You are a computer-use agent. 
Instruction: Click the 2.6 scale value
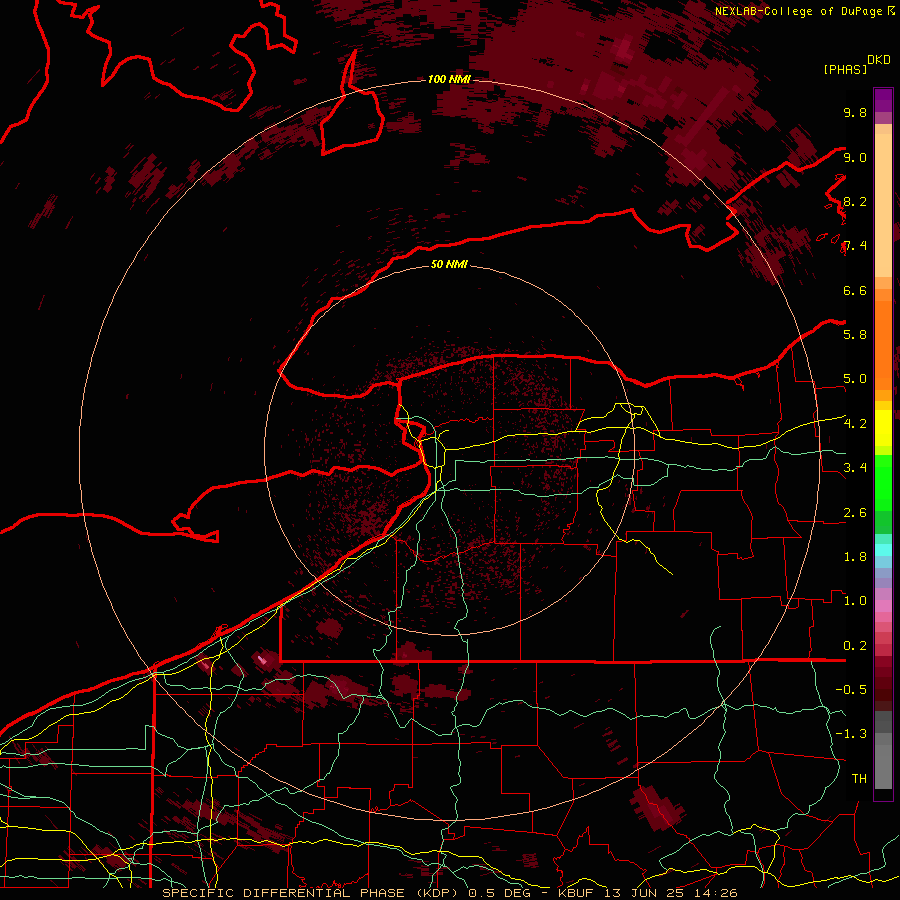(855, 512)
